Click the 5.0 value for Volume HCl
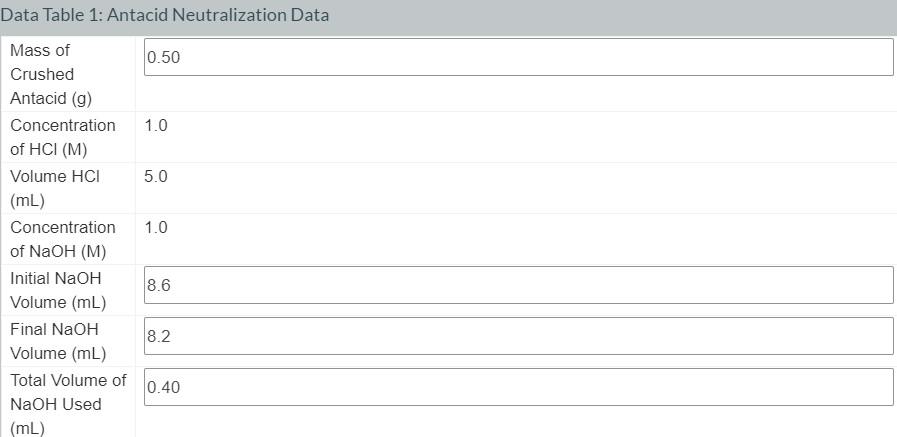 coord(156,177)
